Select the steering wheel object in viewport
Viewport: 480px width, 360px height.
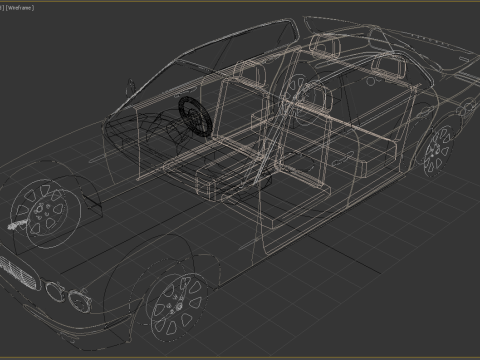pyautogui.click(x=195, y=117)
